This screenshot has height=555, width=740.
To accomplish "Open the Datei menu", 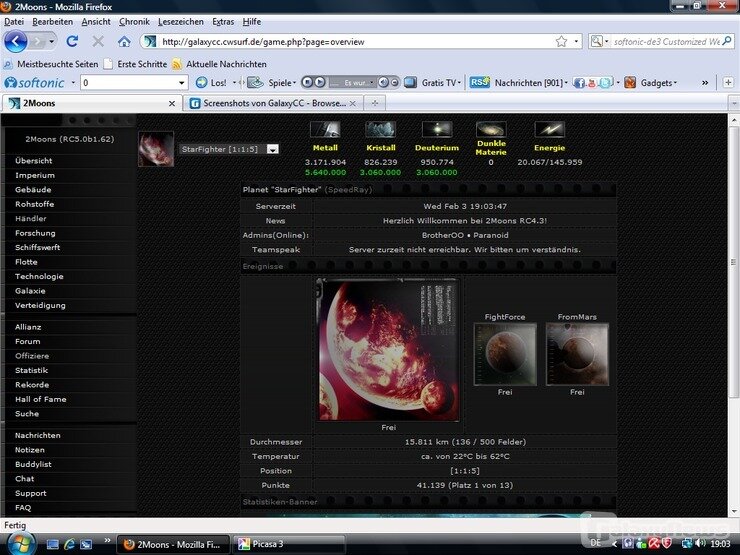I will [14, 22].
